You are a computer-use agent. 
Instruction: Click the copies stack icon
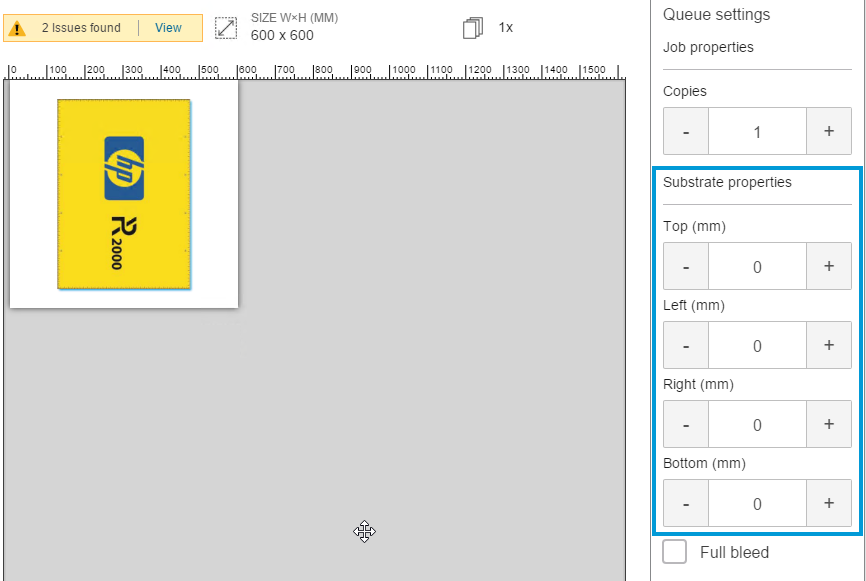pos(473,28)
